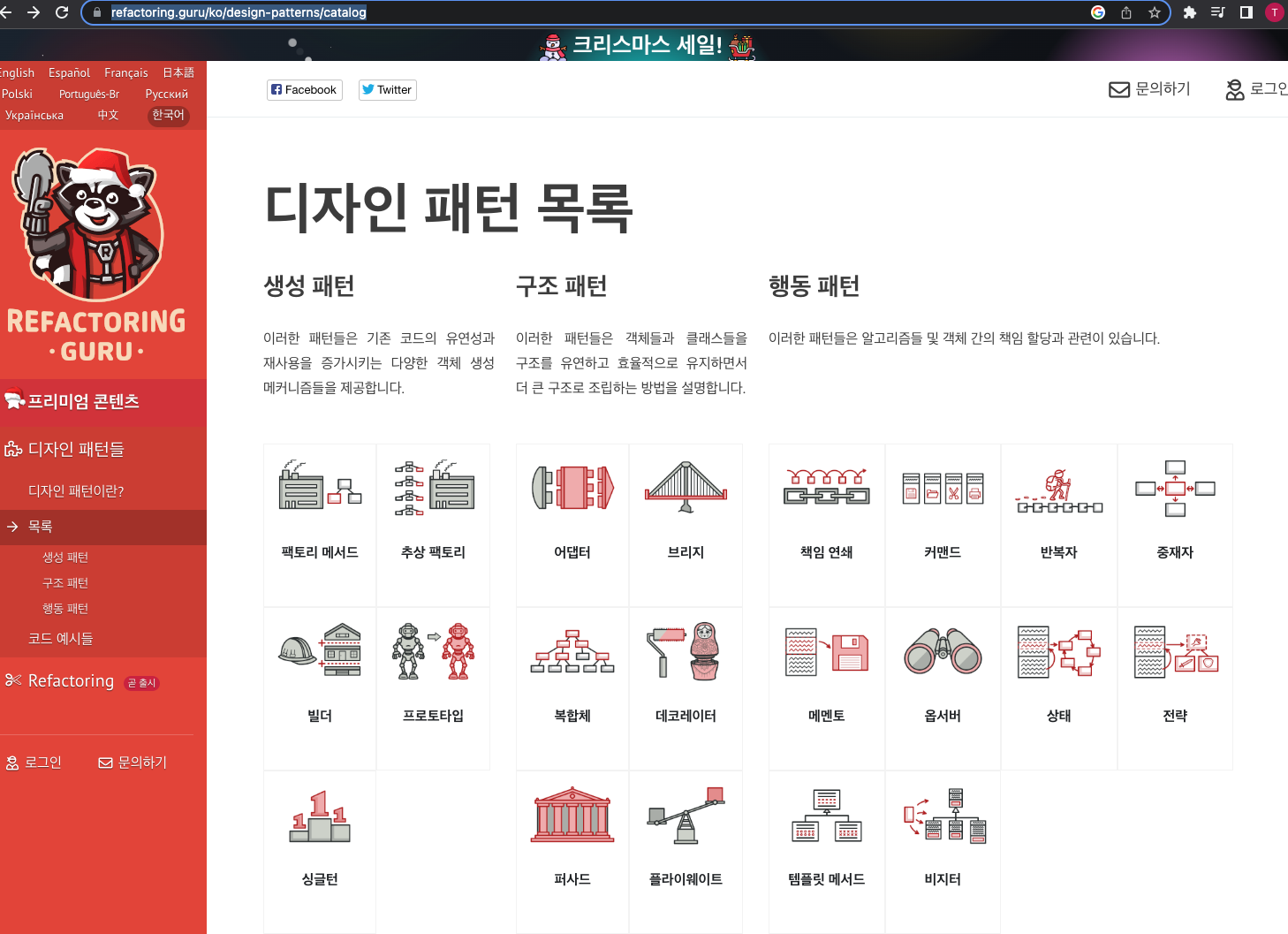Open the 프로토타입 pattern card
Image resolution: width=1288 pixels, height=934 pixels.
click(433, 688)
